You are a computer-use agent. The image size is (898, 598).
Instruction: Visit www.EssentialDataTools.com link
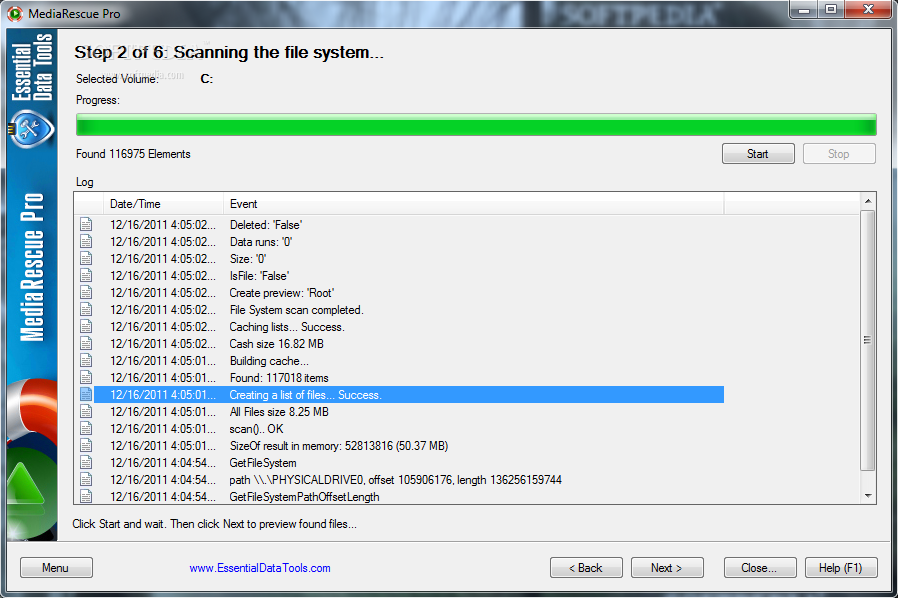(260, 568)
